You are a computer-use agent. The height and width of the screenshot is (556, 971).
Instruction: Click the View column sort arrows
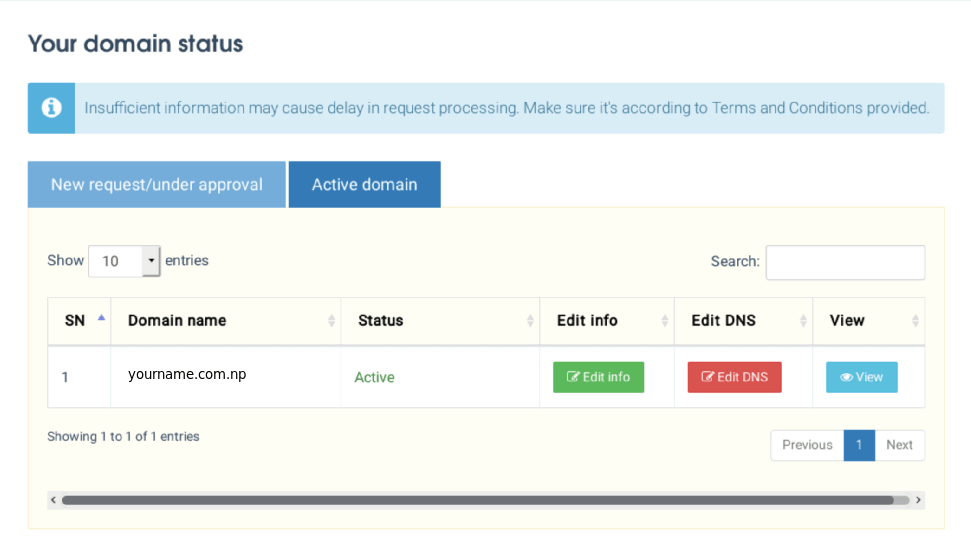tap(915, 321)
